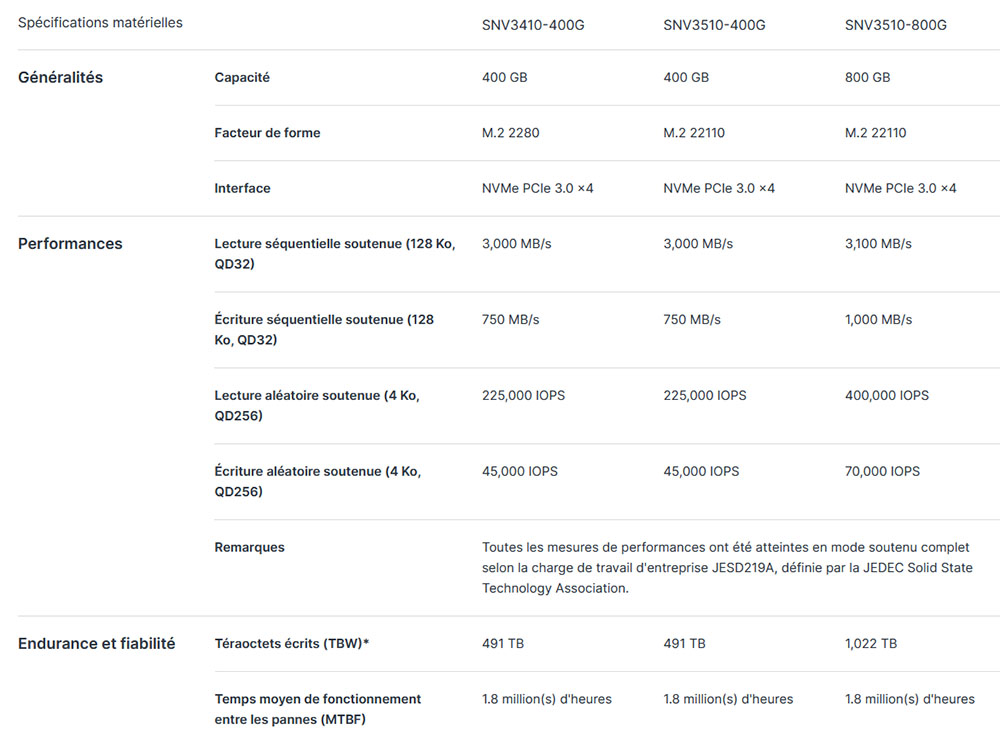Click the Spécifications matérielles title
Screen dimensions: 1000x735
pyautogui.click(x=100, y=22)
